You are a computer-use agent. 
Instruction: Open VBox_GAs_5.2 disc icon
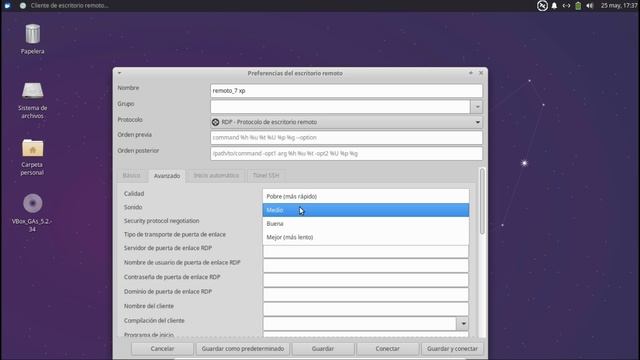(33, 203)
